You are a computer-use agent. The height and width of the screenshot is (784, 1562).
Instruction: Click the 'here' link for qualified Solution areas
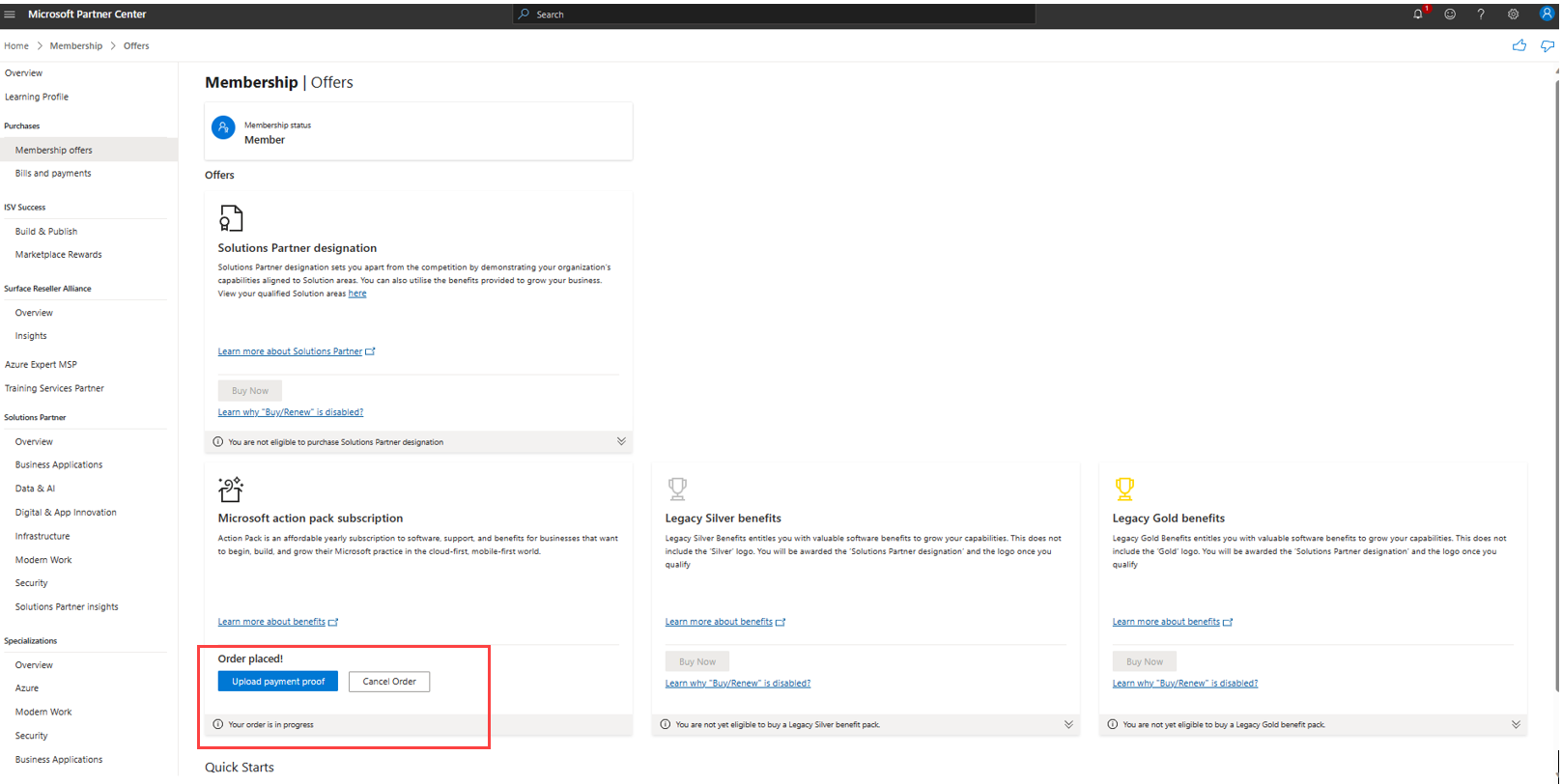[x=357, y=294]
